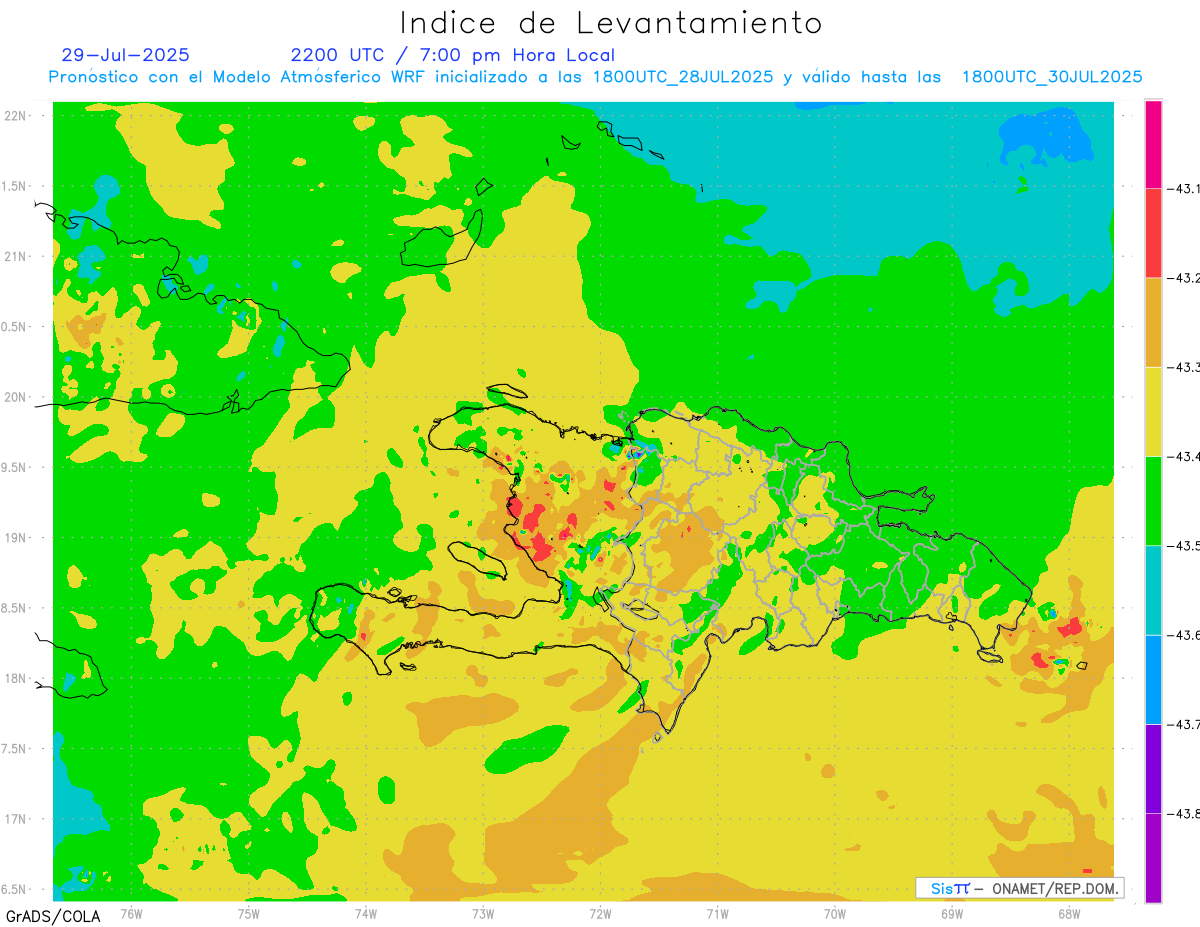Click the orange legend color swatch
Image resolution: width=1200 pixels, height=927 pixels.
1153,322
